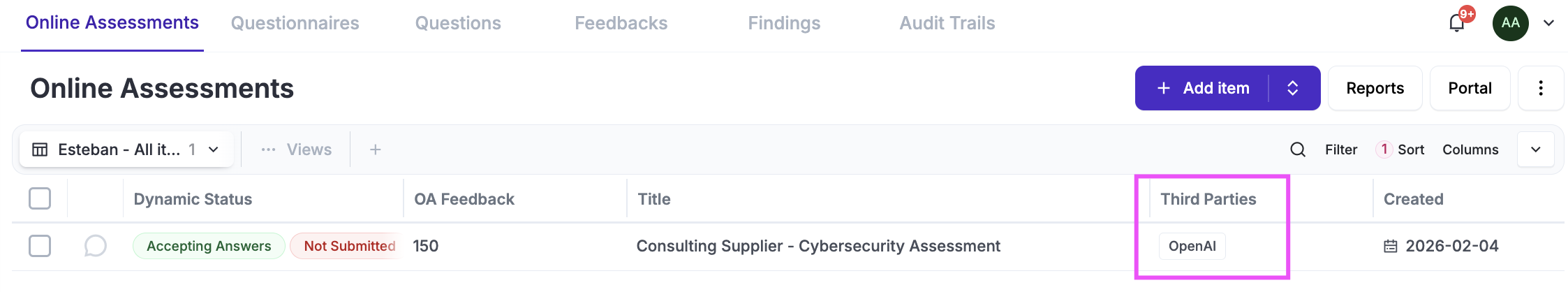Expand the Add item type selector arrows

click(1293, 88)
